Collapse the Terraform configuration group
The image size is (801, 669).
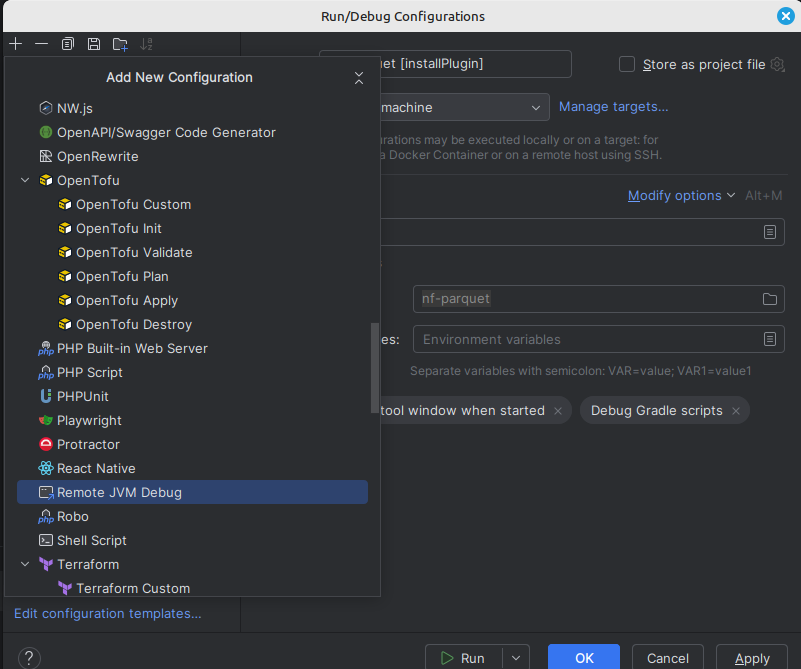25,564
